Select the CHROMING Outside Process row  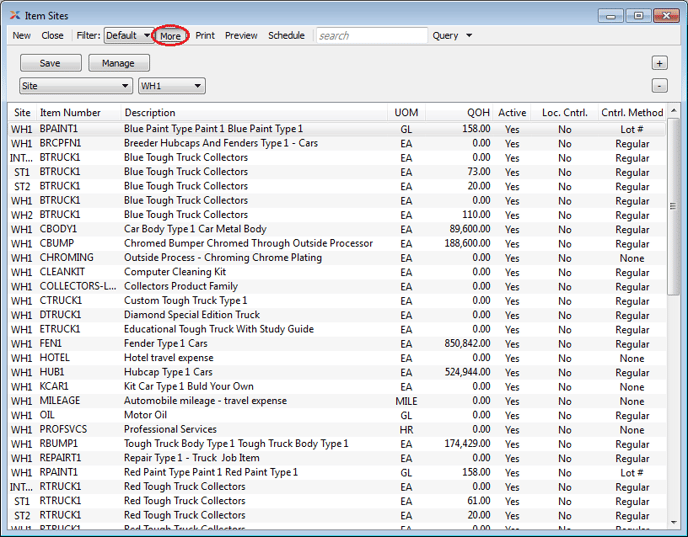click(200, 258)
